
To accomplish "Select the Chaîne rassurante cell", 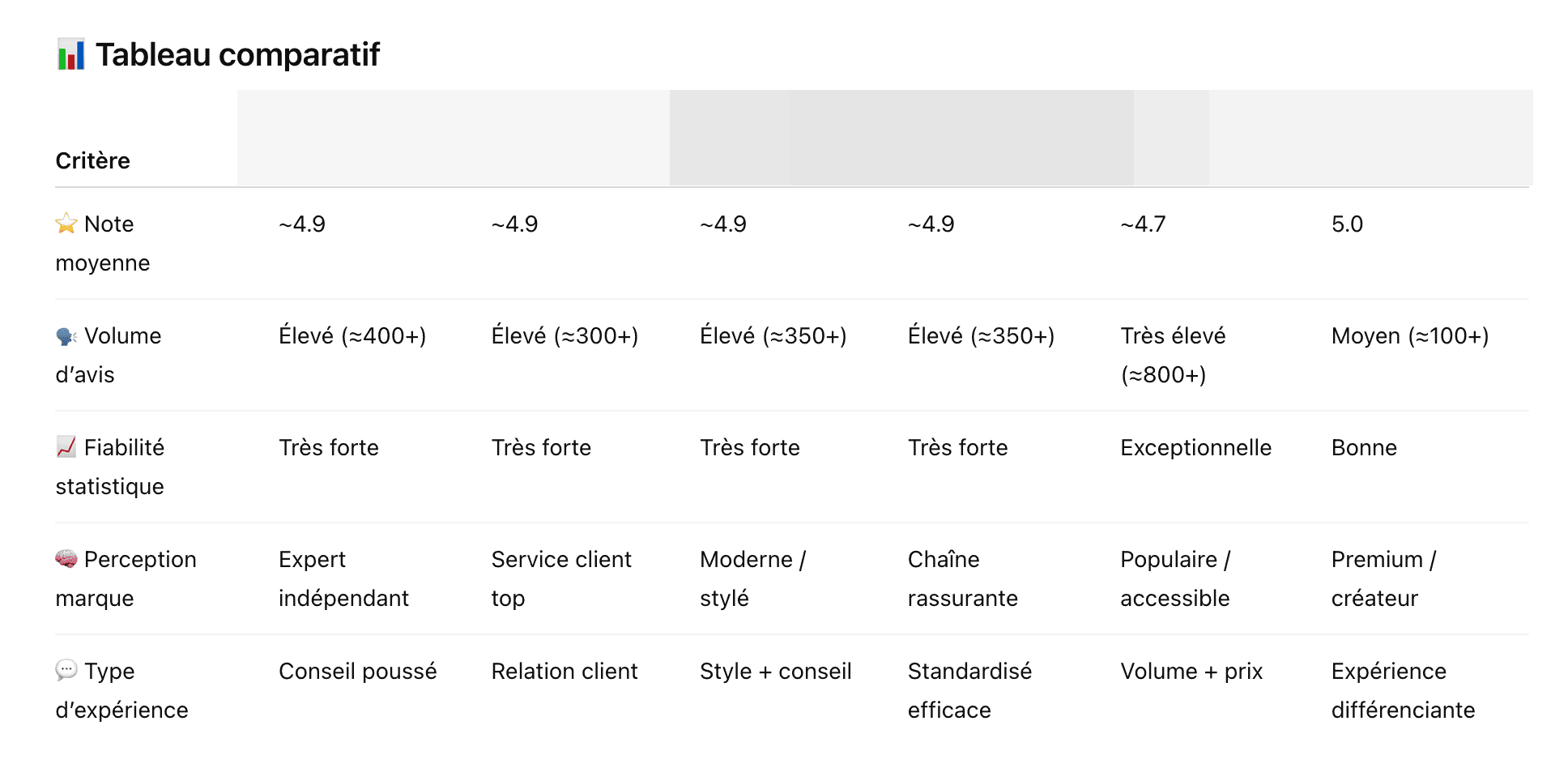I will pyautogui.click(x=962, y=578).
